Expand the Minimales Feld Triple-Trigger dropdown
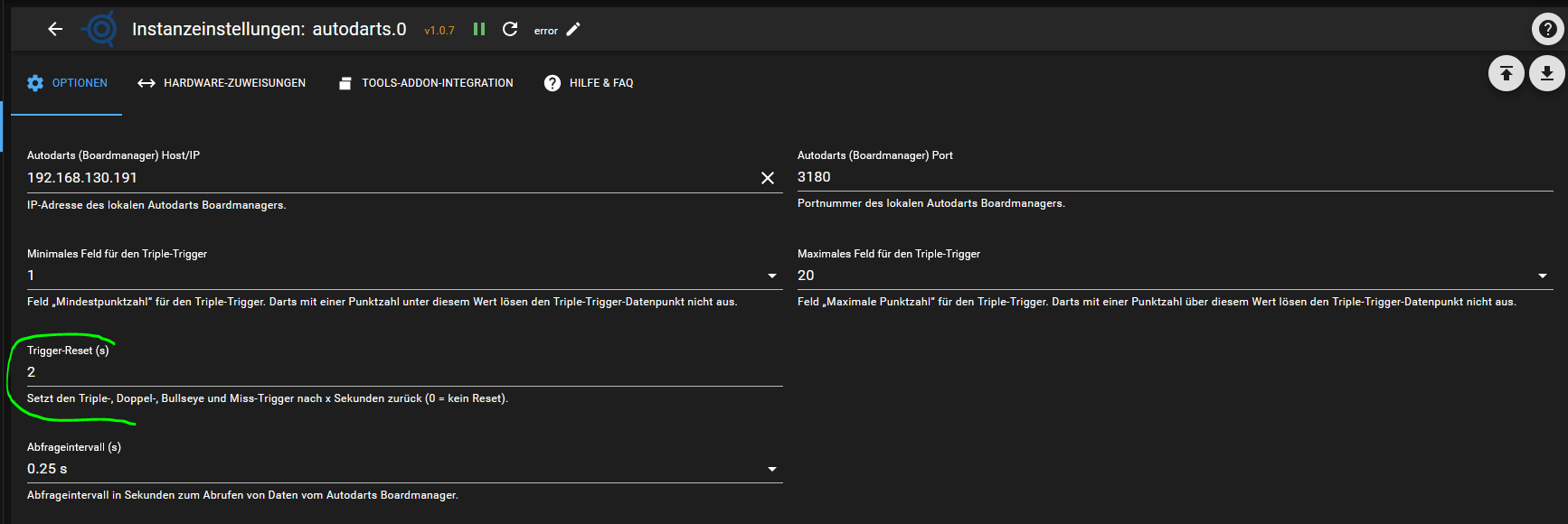This screenshot has width=1568, height=524. pos(771,276)
